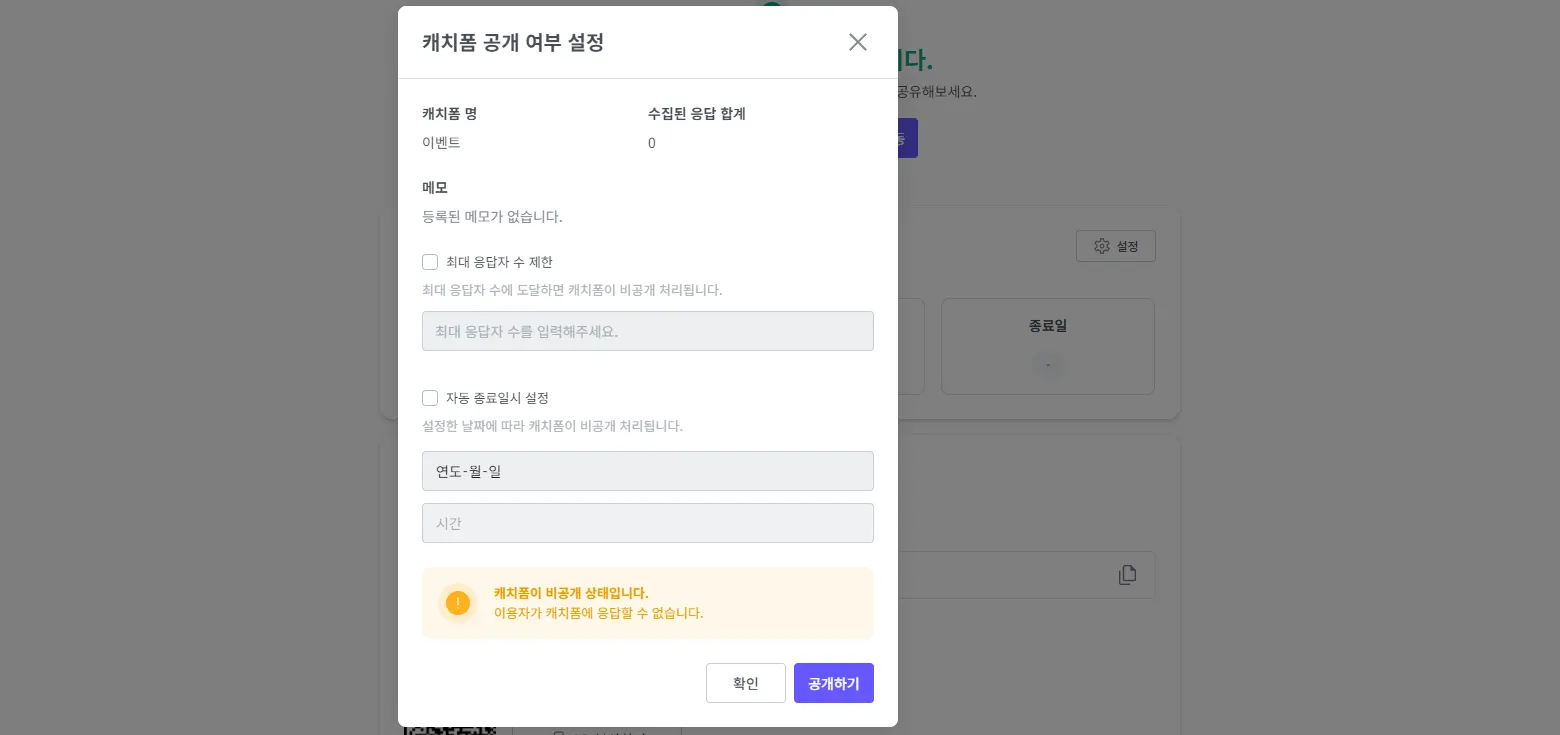Click the 설정 button text behind the dialog
This screenshot has height=735, width=1560.
click(1128, 246)
